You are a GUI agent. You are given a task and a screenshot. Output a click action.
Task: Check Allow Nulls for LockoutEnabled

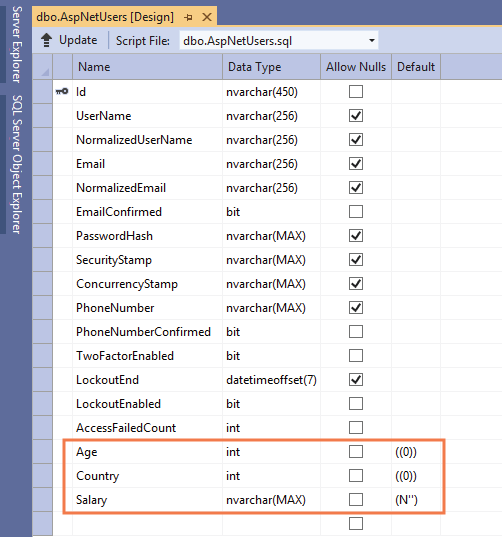(x=356, y=403)
